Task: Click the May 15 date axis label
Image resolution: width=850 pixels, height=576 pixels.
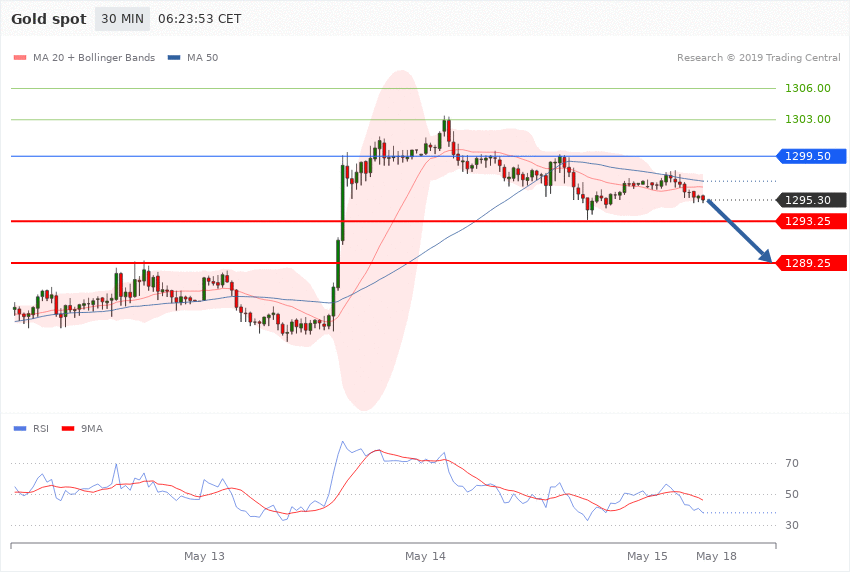Action: click(647, 556)
